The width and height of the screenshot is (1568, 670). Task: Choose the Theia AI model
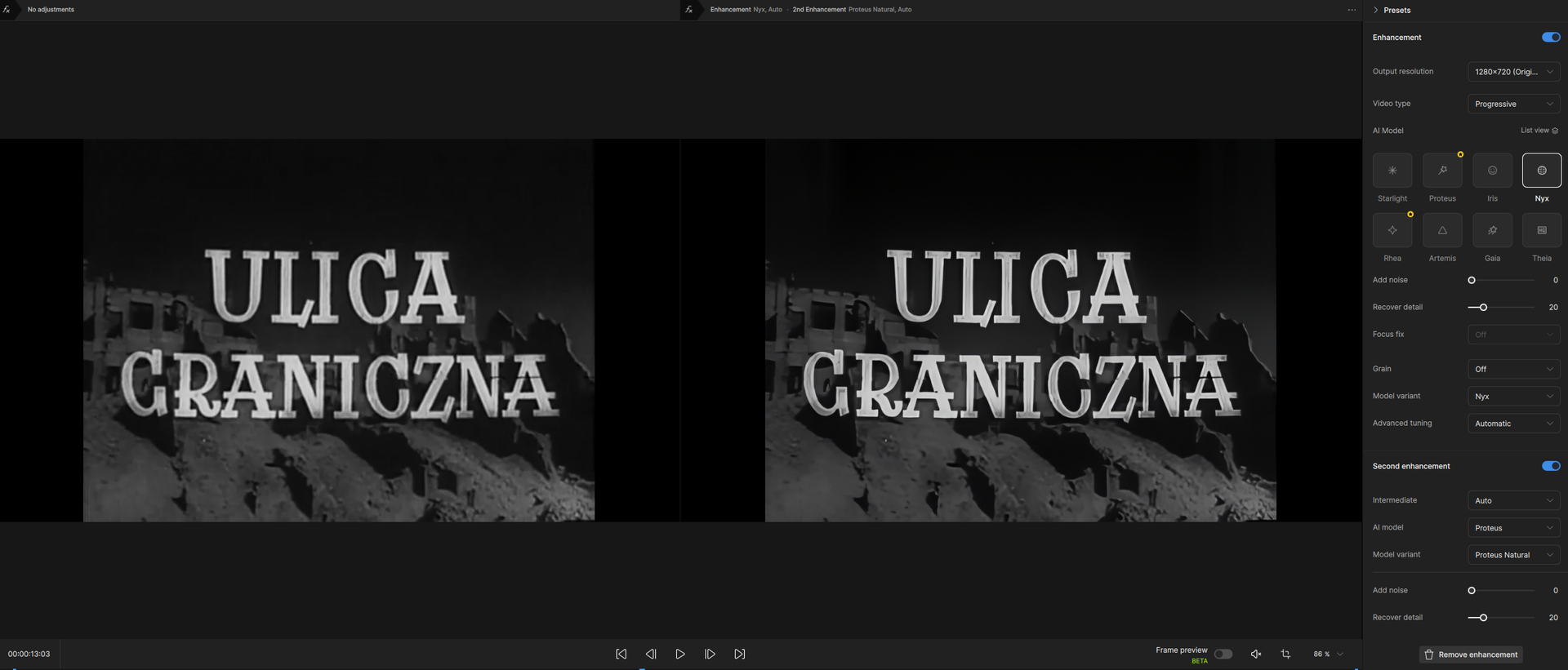point(1542,230)
